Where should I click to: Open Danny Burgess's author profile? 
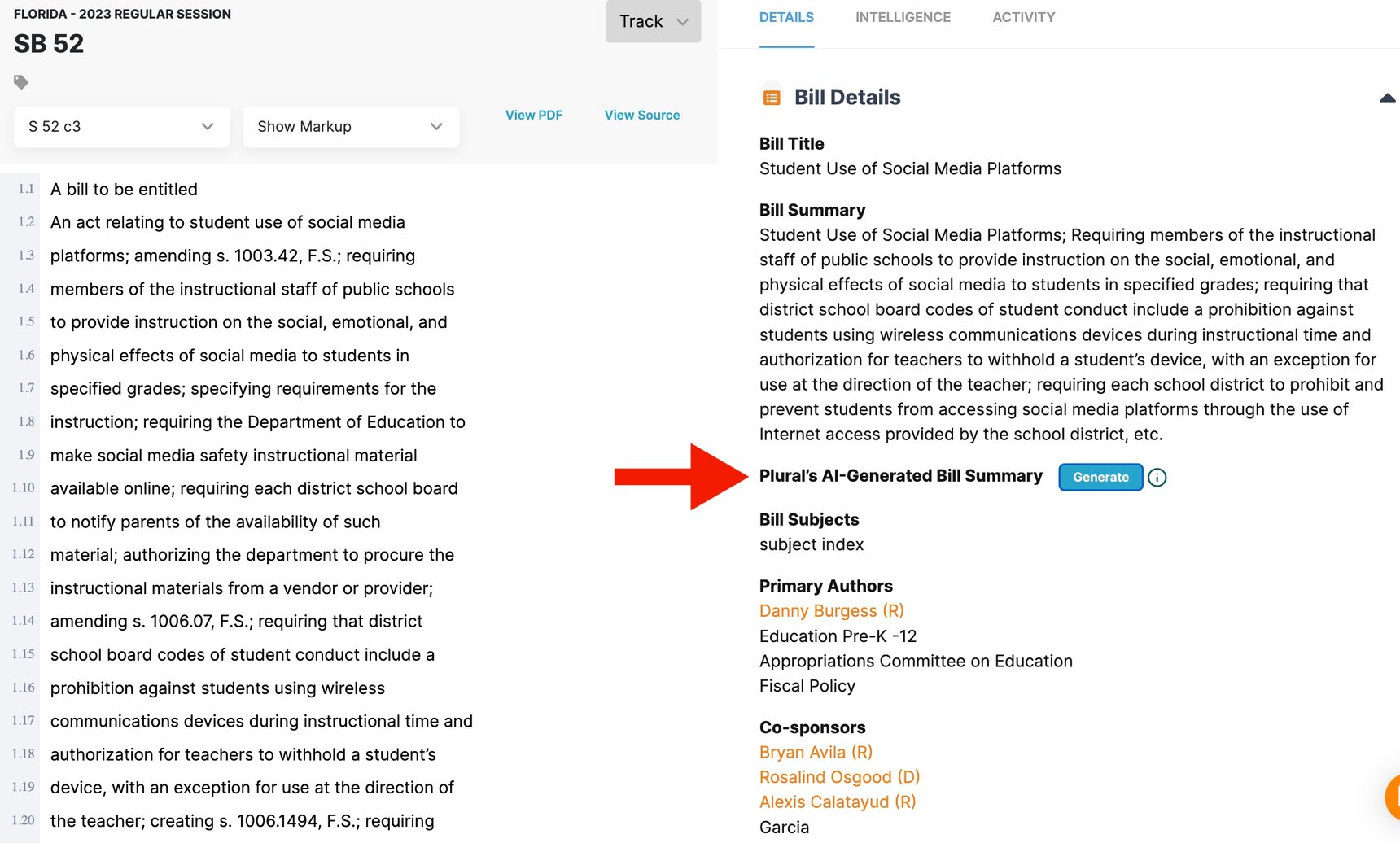click(831, 610)
